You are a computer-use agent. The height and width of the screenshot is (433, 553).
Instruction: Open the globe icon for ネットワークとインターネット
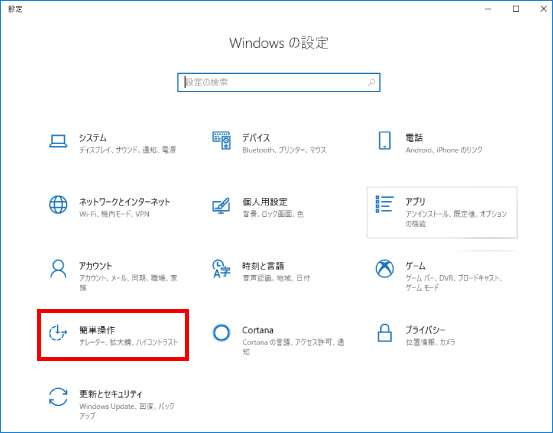[58, 205]
